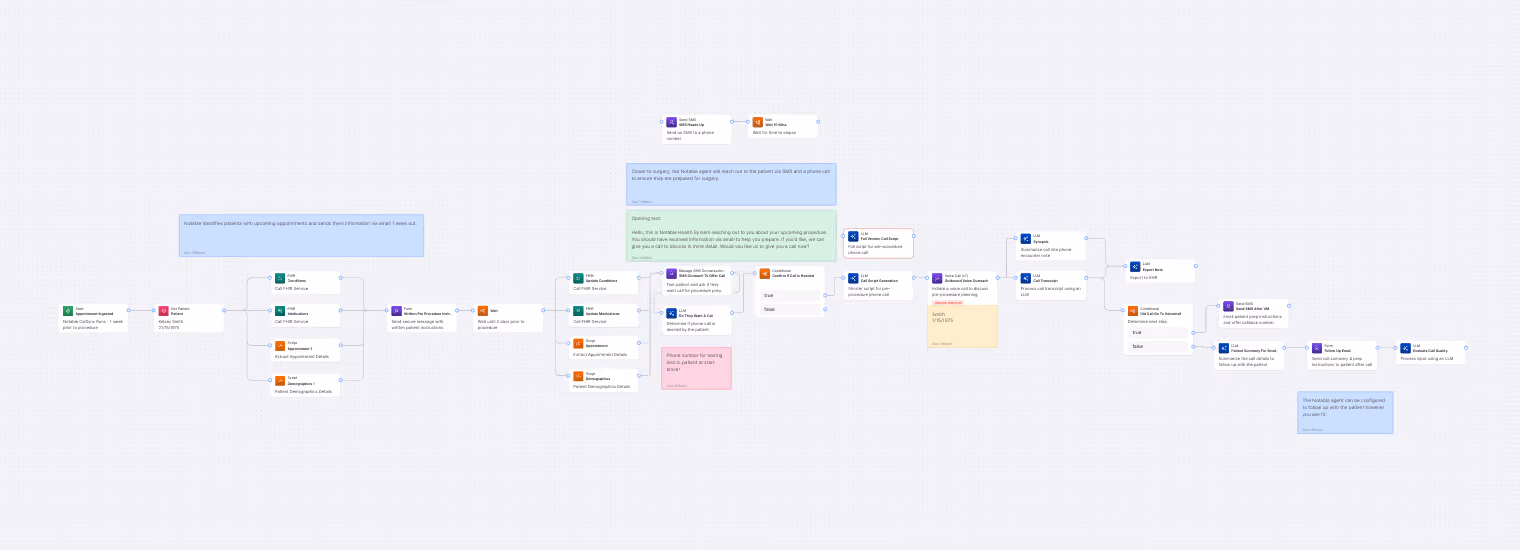Image resolution: width=1520 pixels, height=550 pixels.
Task: Click the Script Demographics 1 node icon
Action: coord(280,380)
